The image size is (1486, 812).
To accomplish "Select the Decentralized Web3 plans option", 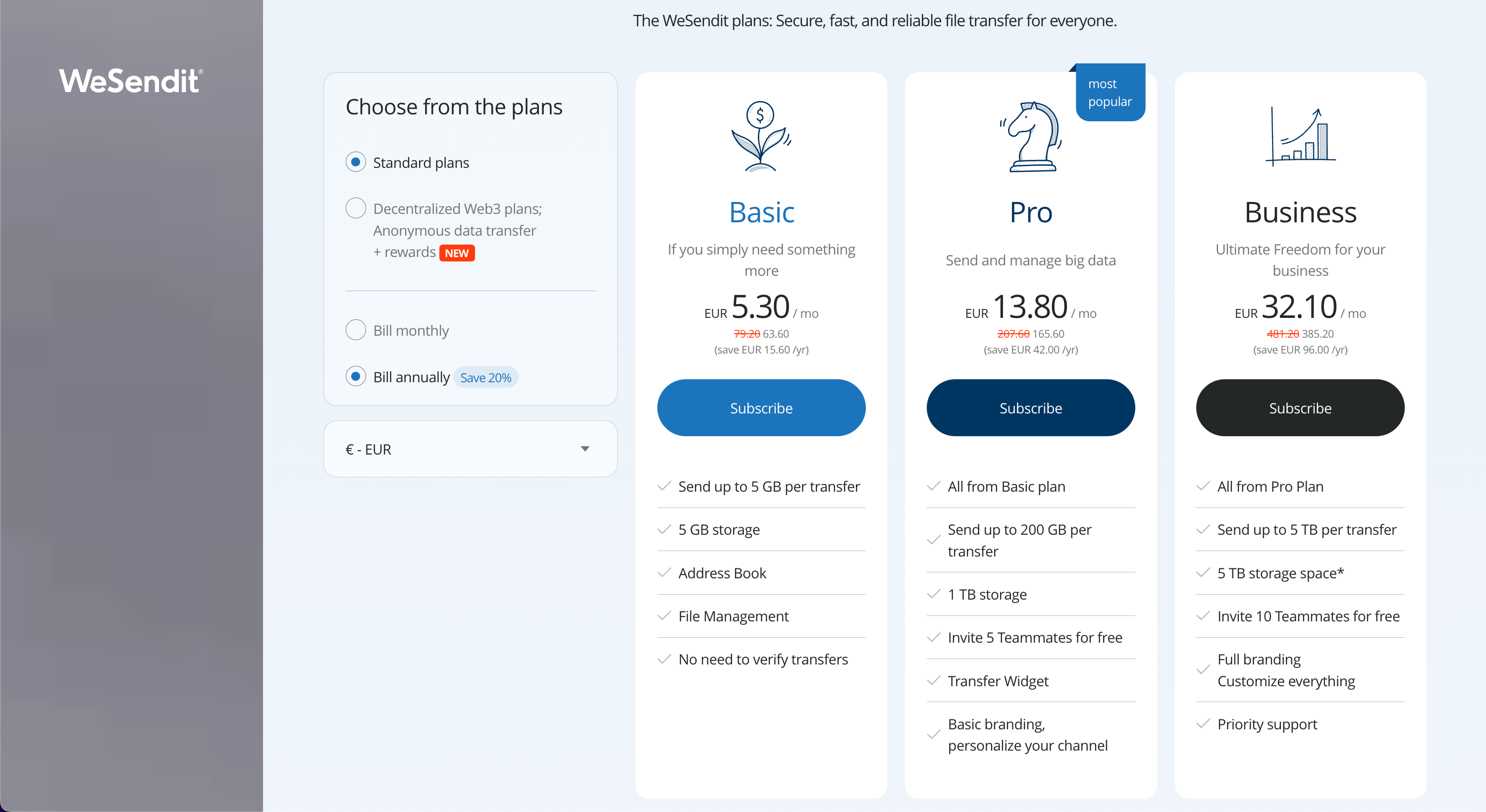I will point(356,208).
